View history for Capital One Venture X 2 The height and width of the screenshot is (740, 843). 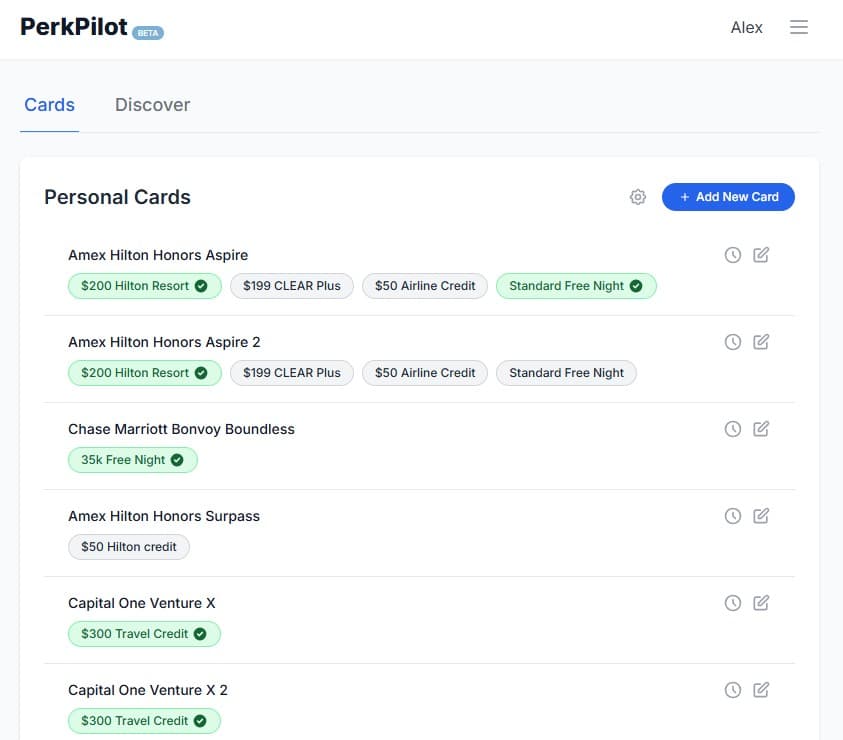click(733, 689)
